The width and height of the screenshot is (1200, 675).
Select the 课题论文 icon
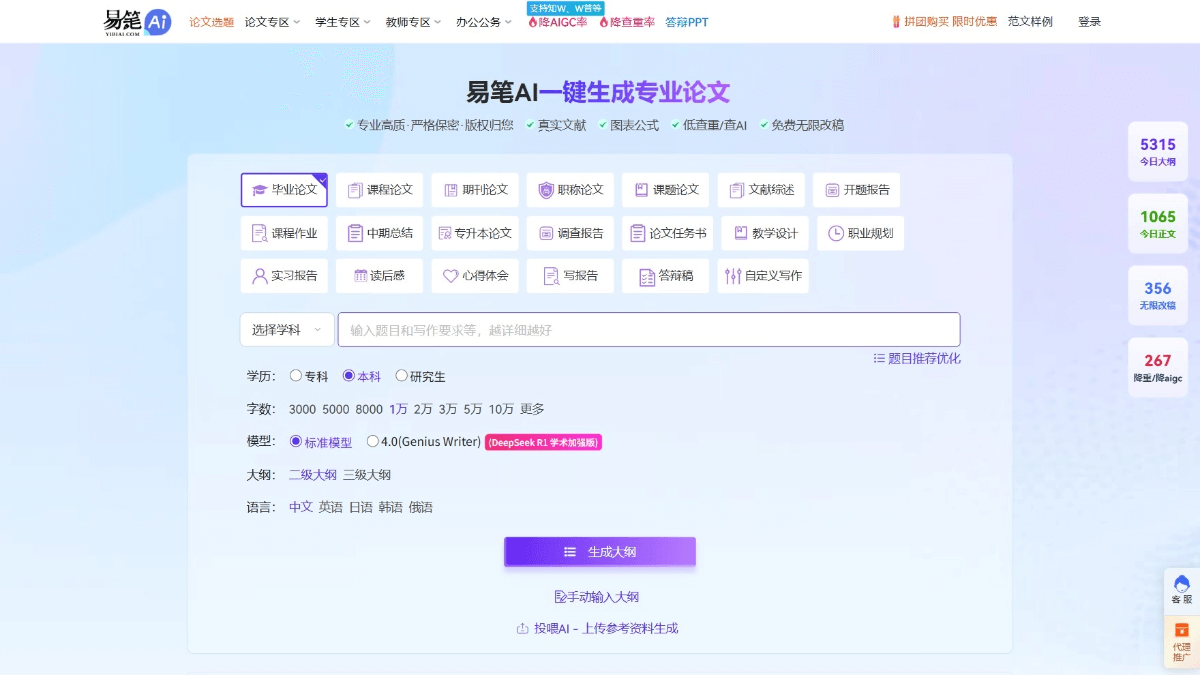pos(641,190)
